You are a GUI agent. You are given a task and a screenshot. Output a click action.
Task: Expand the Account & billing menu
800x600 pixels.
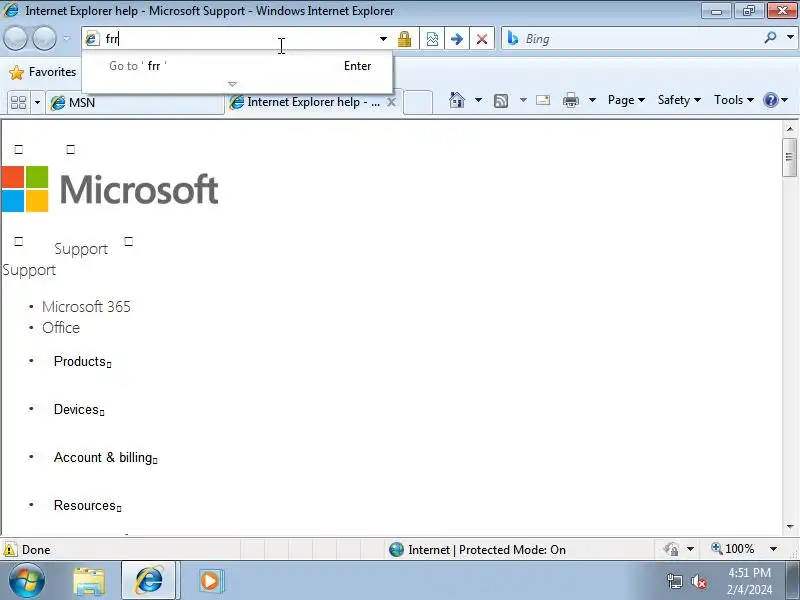click(x=105, y=457)
